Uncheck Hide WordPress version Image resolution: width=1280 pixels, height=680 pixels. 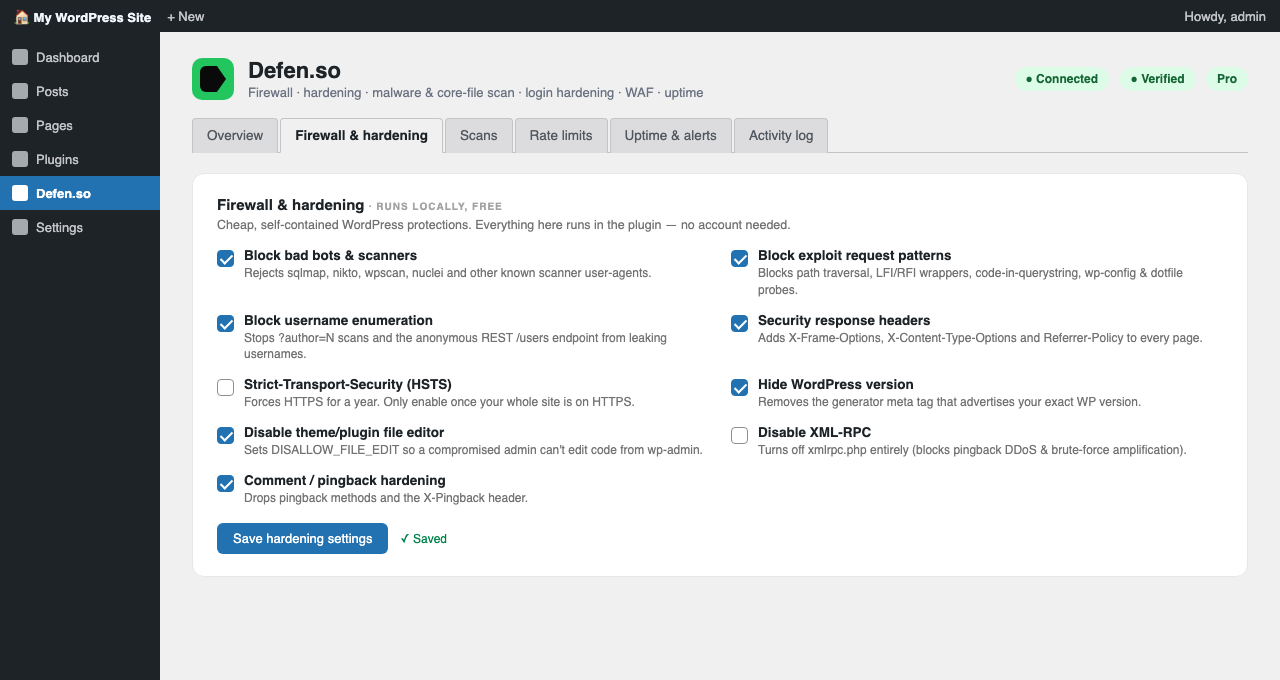point(740,388)
